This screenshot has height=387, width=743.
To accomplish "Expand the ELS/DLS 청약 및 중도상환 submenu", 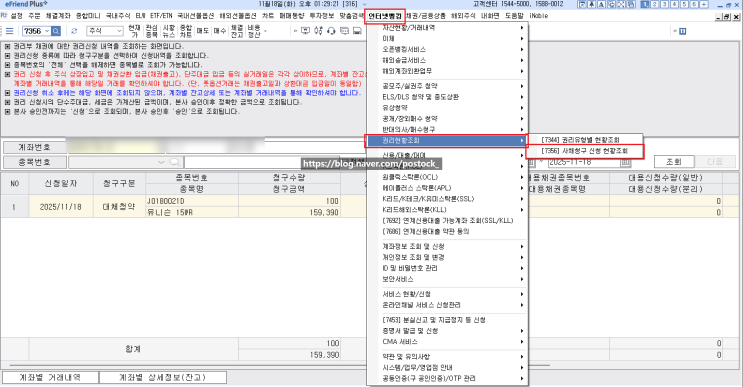I will point(447,97).
